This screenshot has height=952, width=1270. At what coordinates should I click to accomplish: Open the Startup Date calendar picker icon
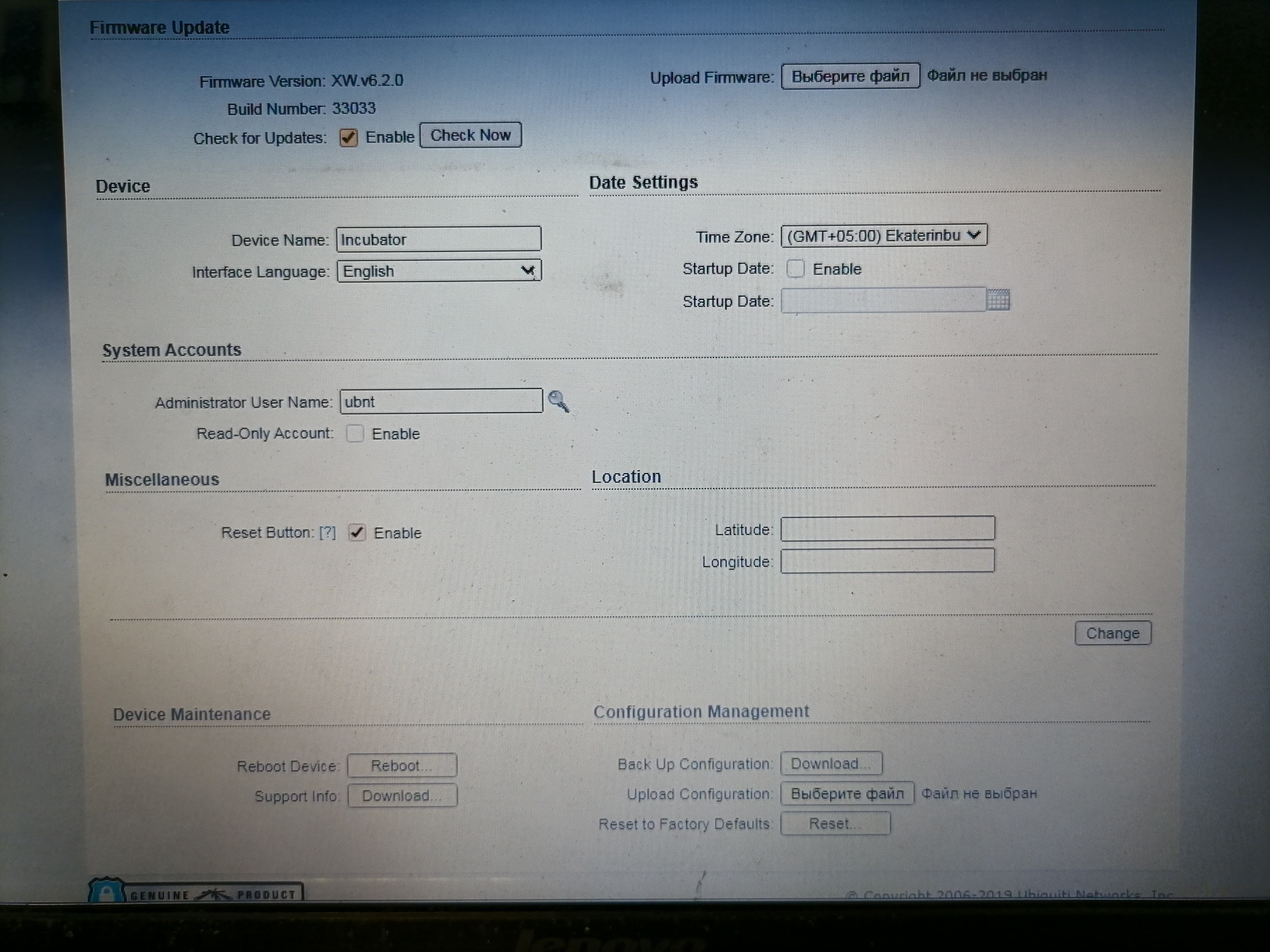998,300
